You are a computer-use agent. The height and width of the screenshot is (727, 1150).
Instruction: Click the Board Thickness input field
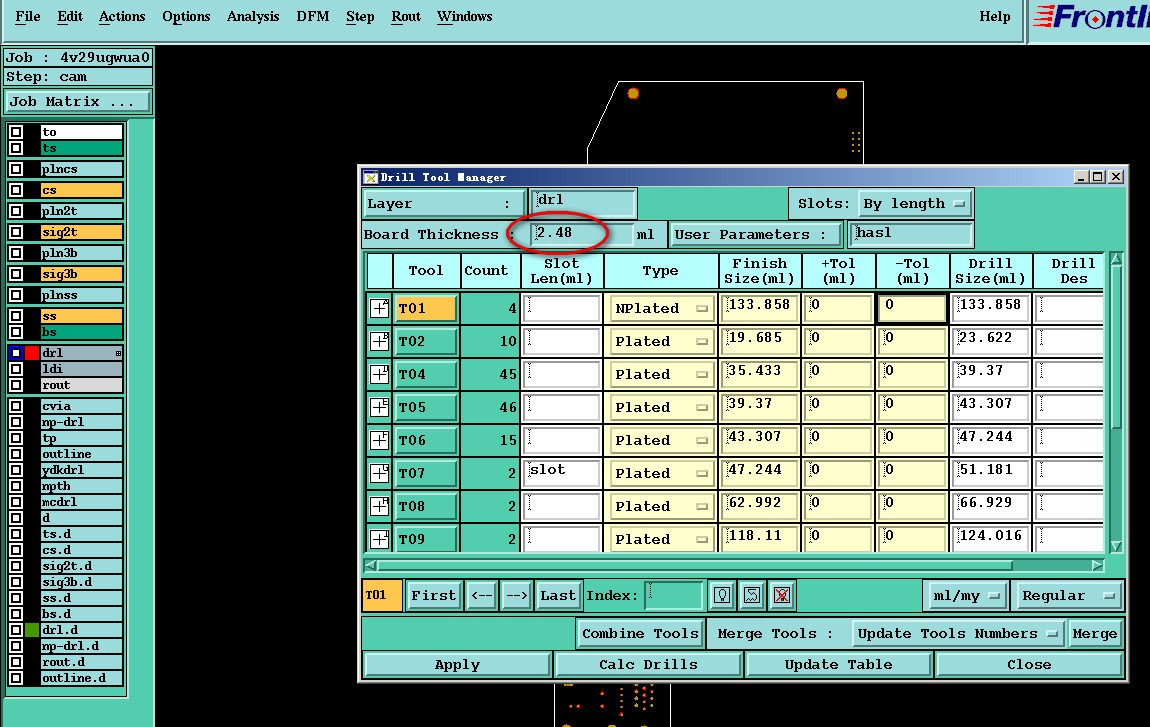pyautogui.click(x=582, y=234)
